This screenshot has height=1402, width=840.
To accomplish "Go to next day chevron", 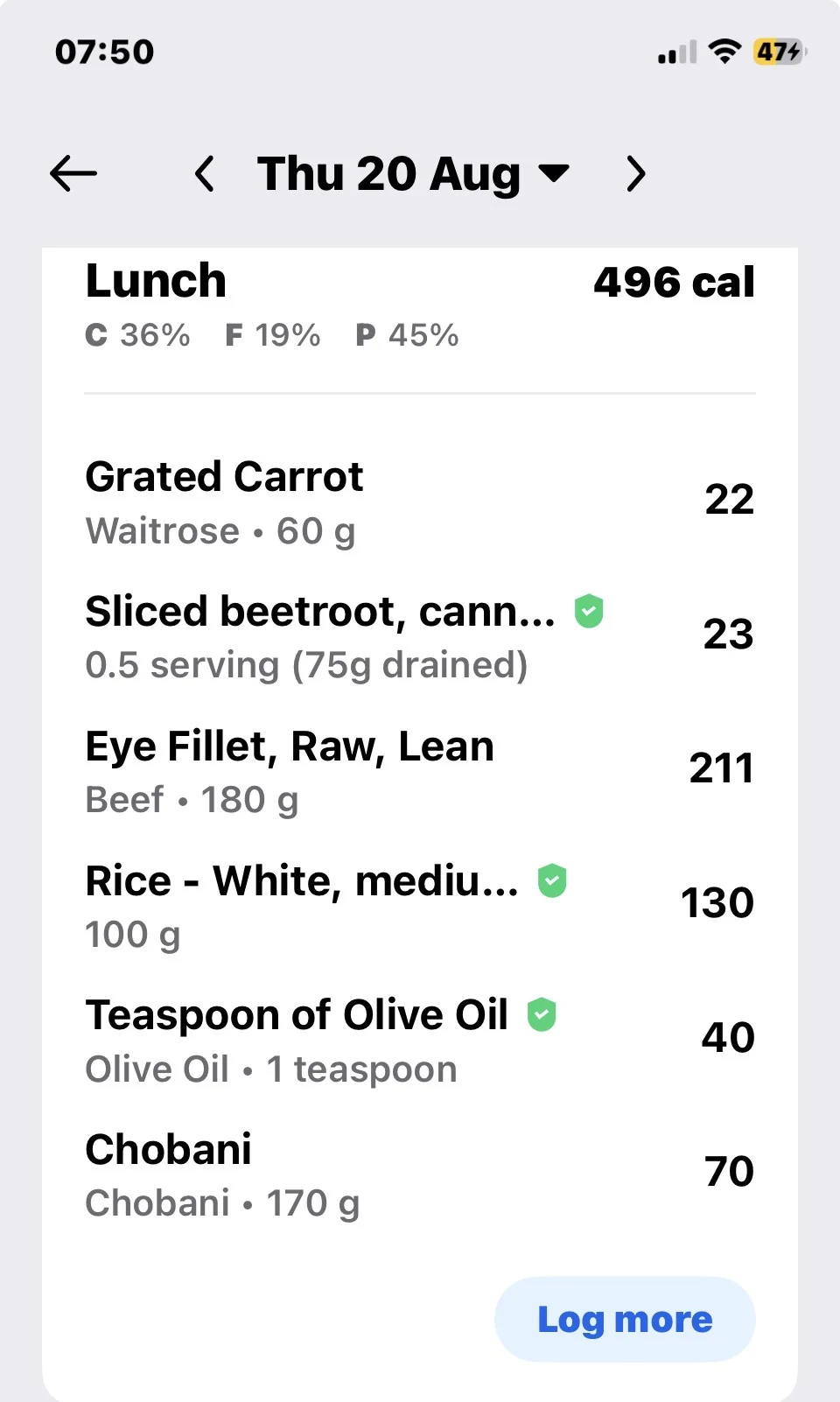I will (636, 173).
